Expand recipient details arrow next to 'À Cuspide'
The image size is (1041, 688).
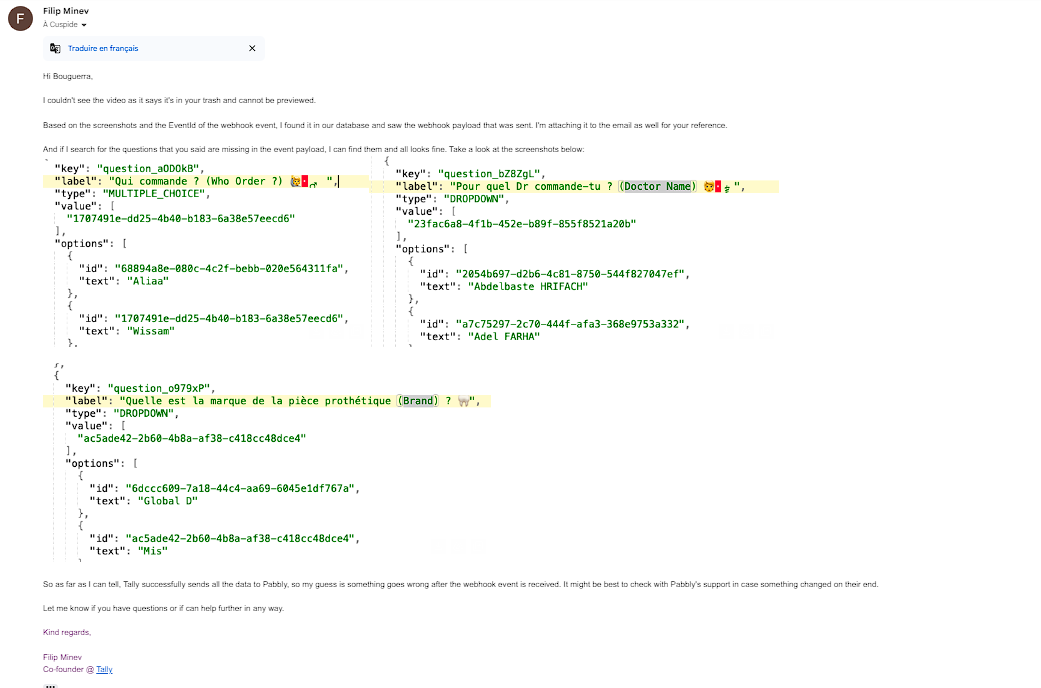pos(84,25)
